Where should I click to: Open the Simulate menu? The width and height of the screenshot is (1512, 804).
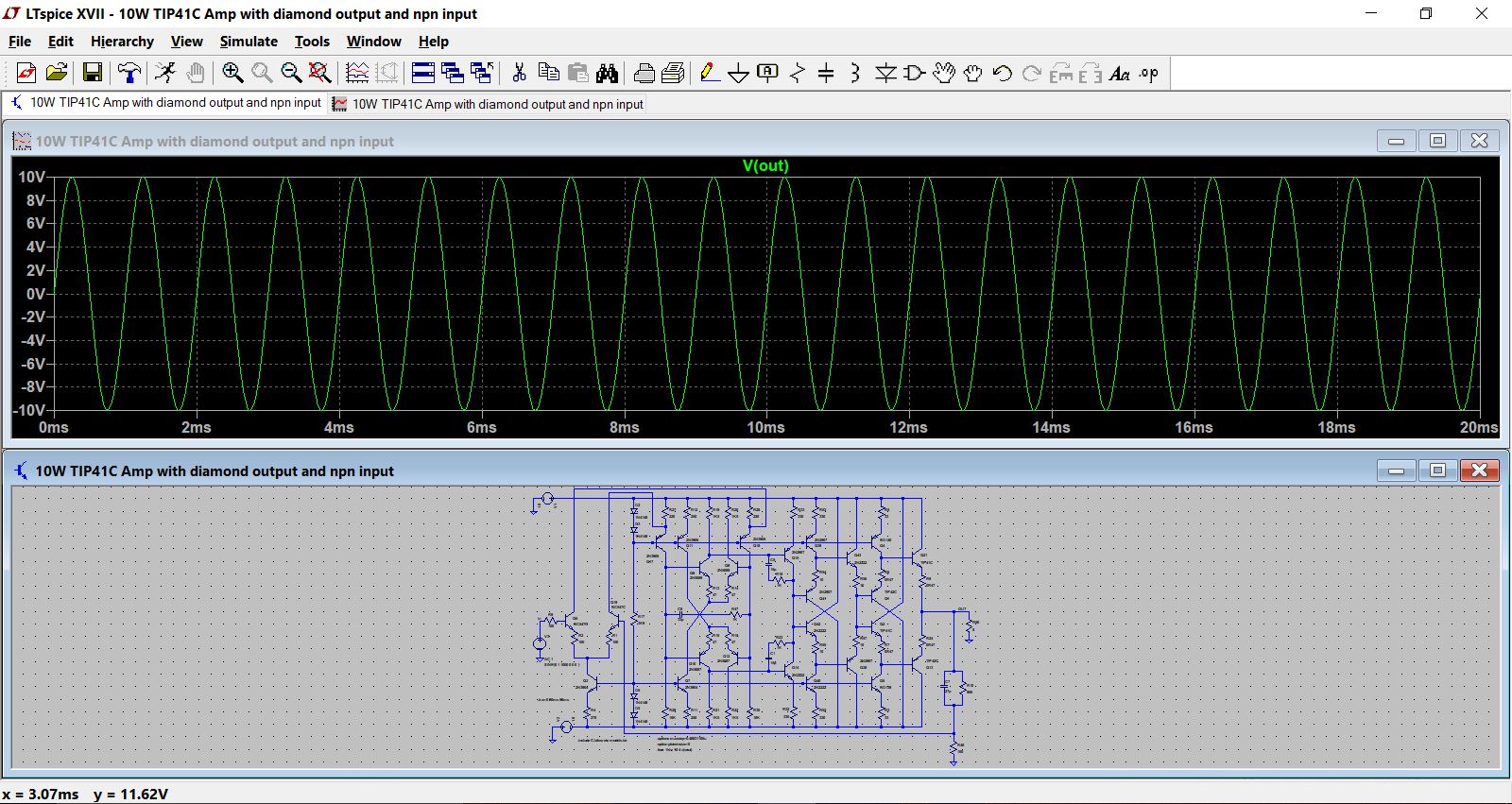[x=249, y=42]
